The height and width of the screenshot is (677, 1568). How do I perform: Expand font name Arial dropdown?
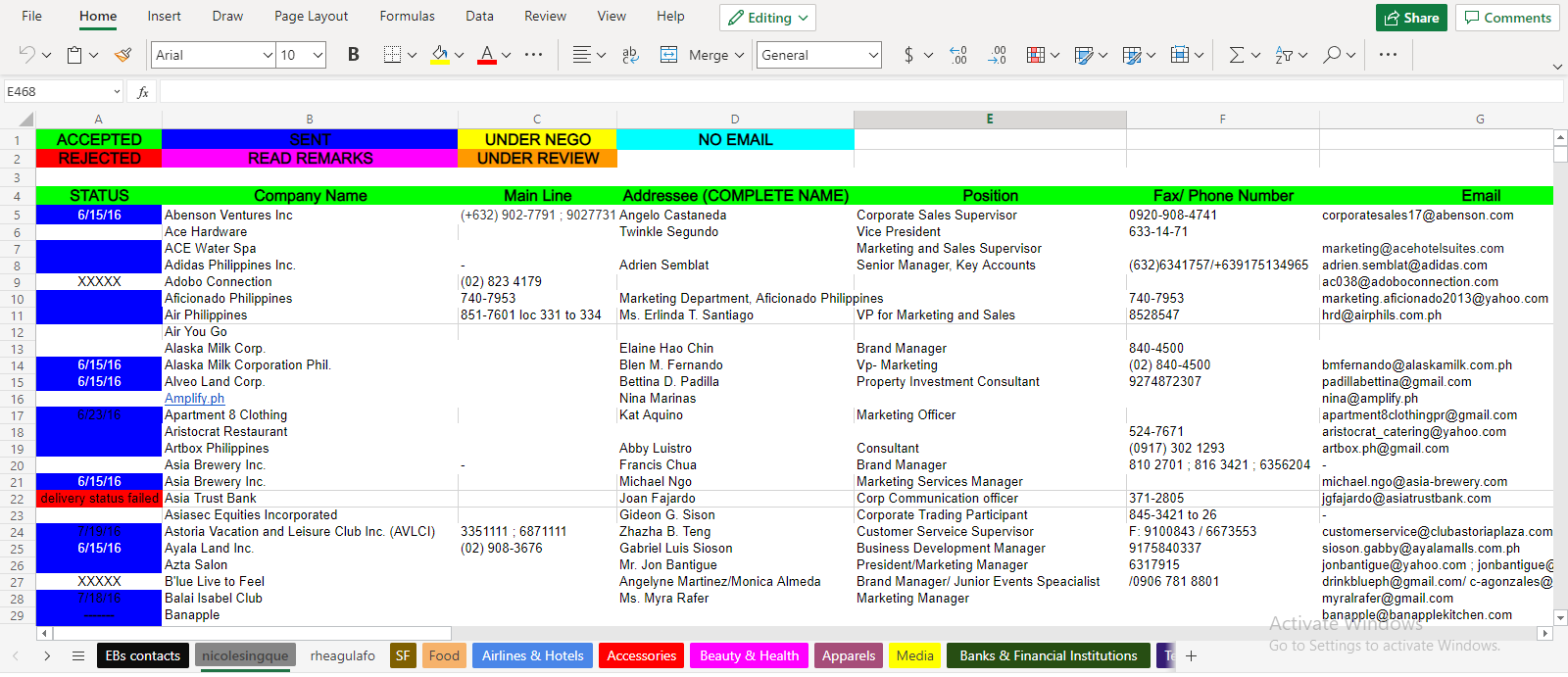(268, 55)
